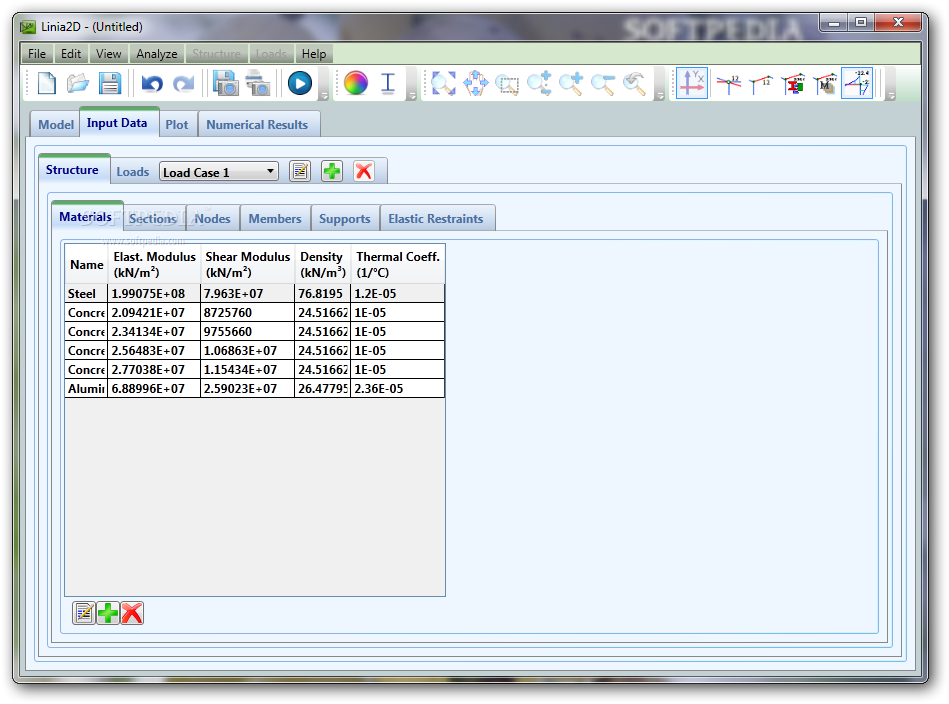Toggle the load values display icon

(x=857, y=83)
